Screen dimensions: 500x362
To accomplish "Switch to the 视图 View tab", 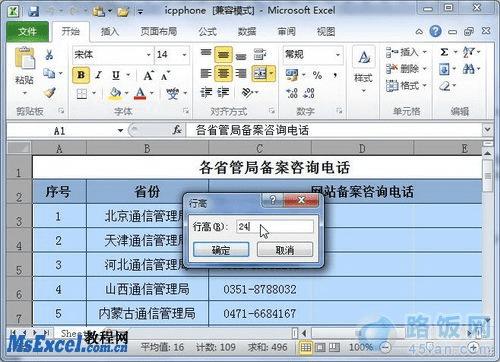I will click(x=326, y=32).
